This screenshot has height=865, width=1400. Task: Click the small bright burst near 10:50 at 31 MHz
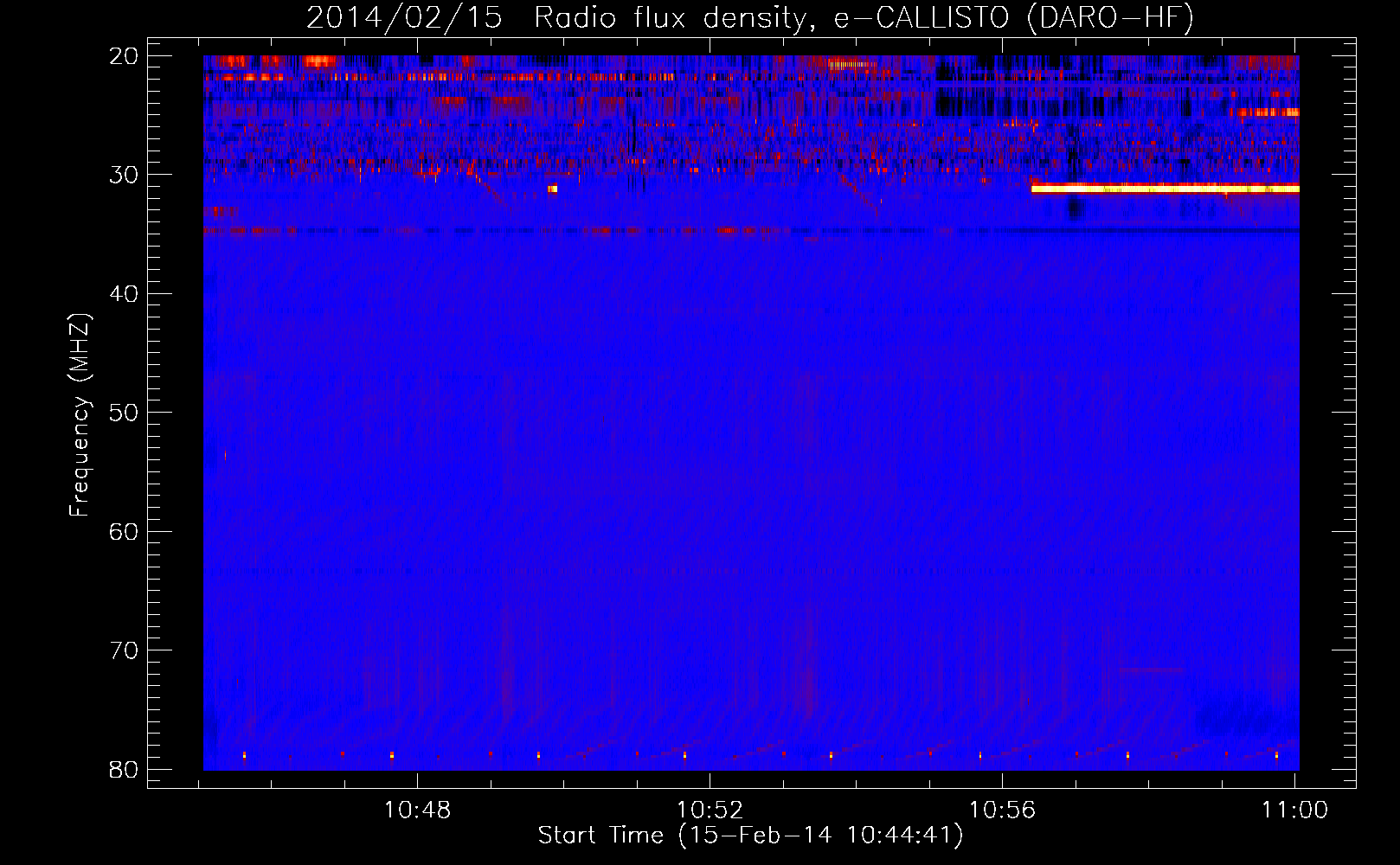[552, 189]
